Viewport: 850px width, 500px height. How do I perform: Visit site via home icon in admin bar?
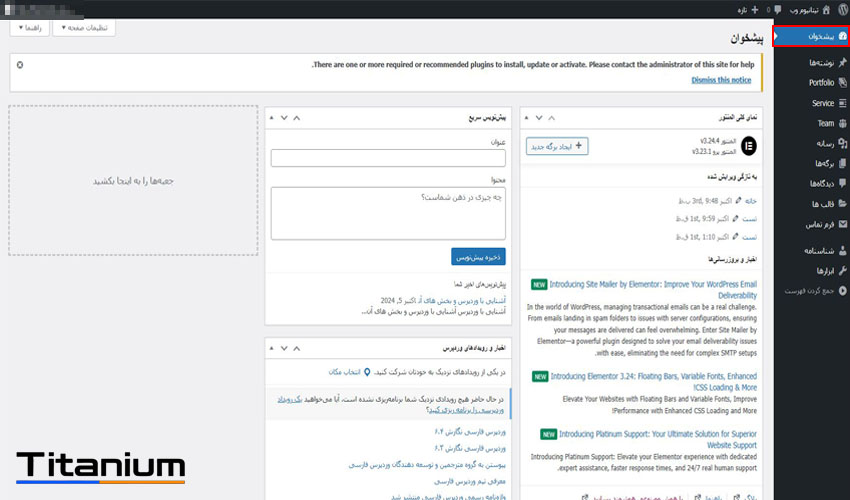tap(826, 10)
